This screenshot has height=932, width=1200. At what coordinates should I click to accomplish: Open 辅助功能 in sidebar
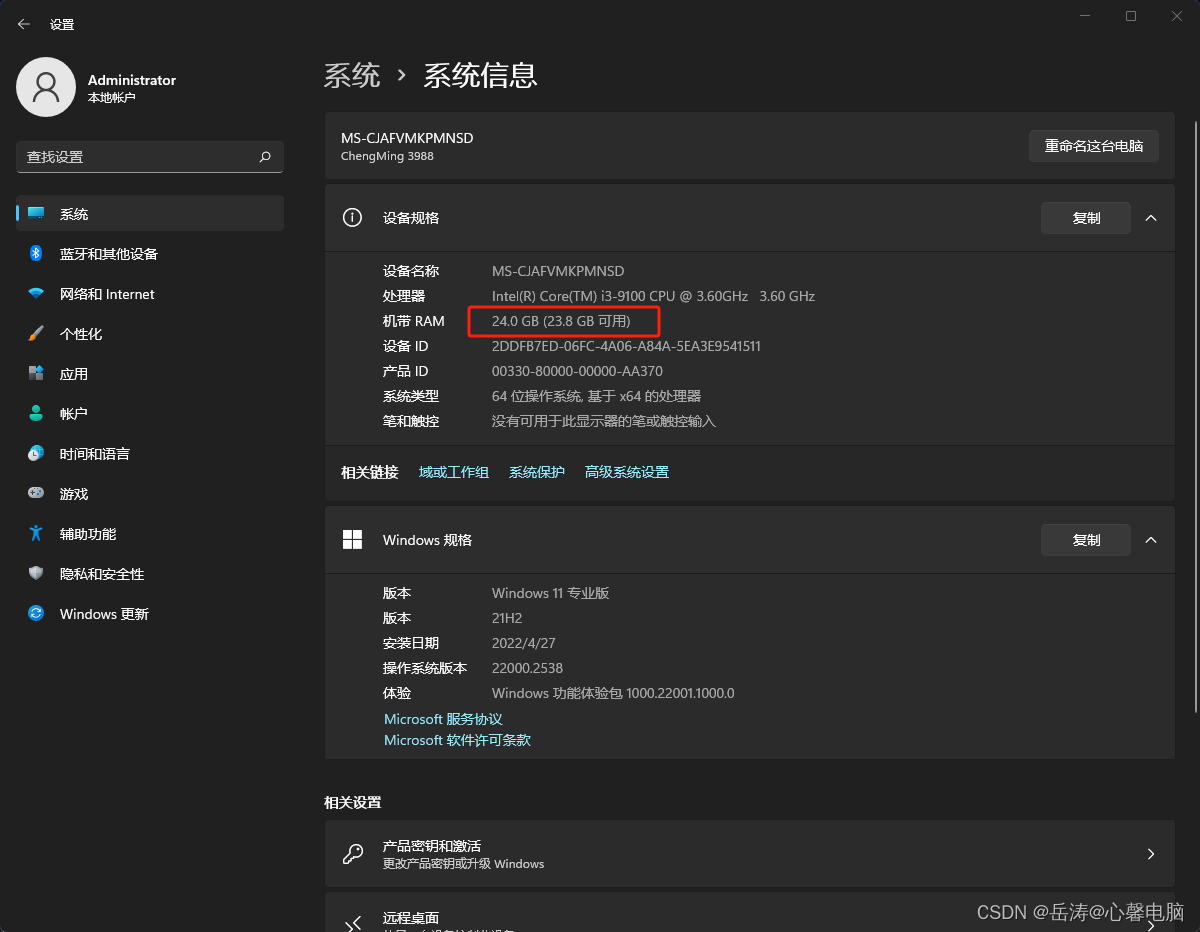tap(150, 534)
